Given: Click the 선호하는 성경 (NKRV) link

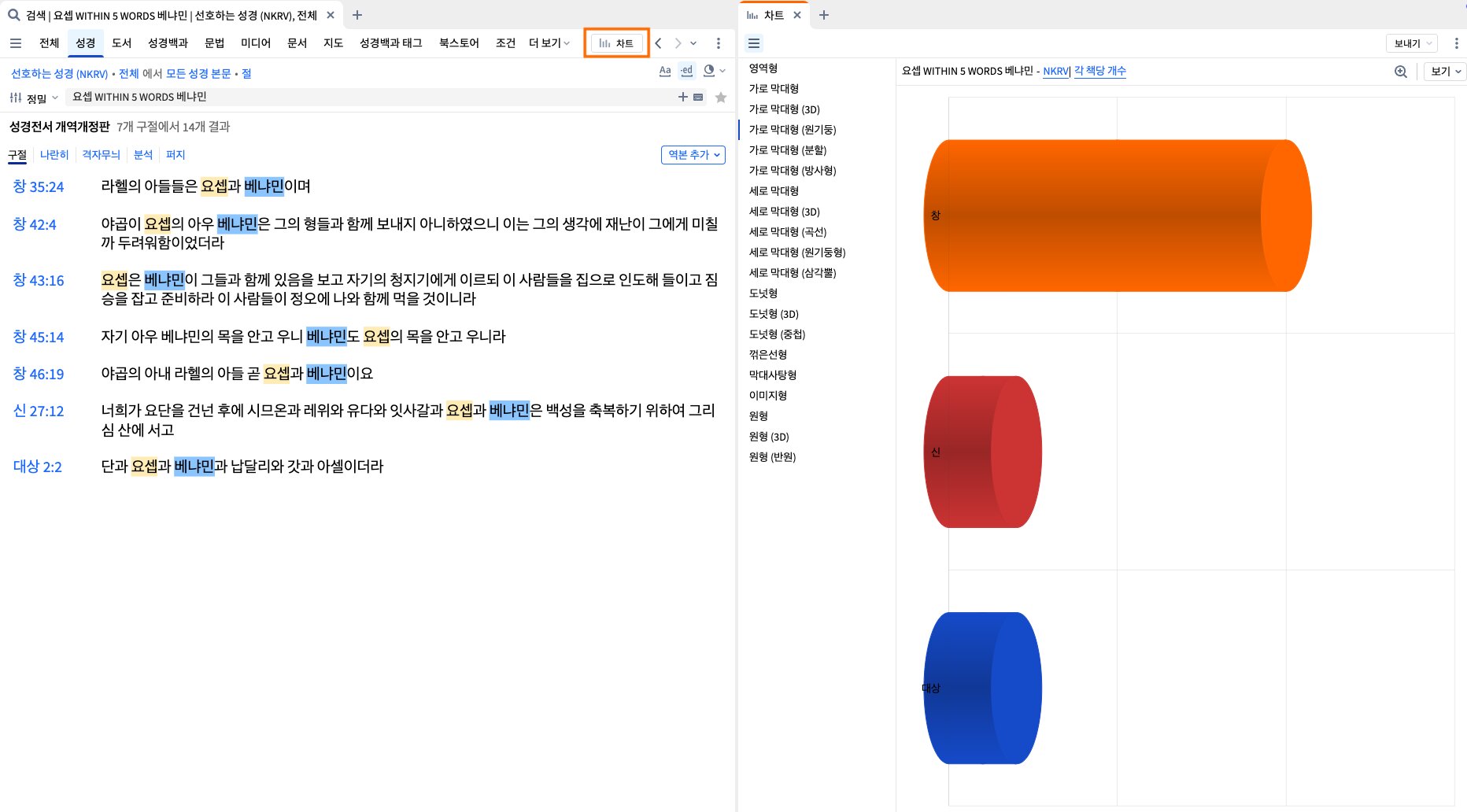Looking at the screenshot, I should point(59,74).
